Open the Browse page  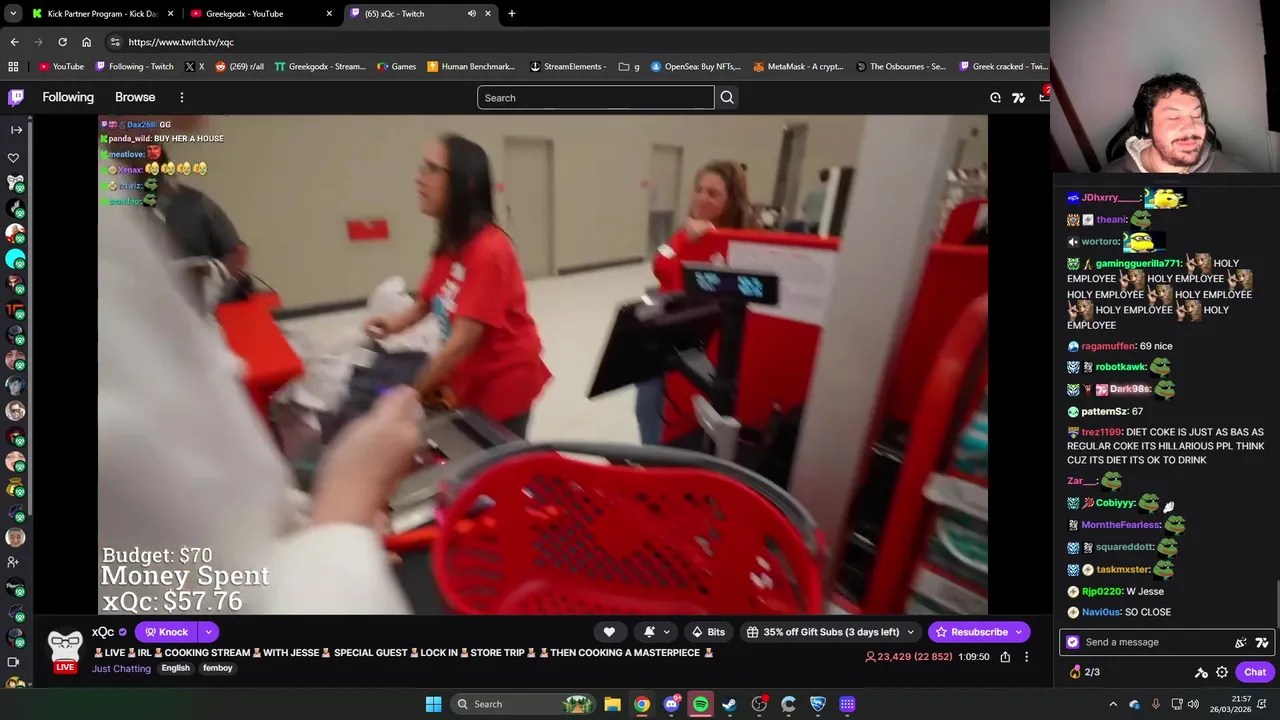135,97
